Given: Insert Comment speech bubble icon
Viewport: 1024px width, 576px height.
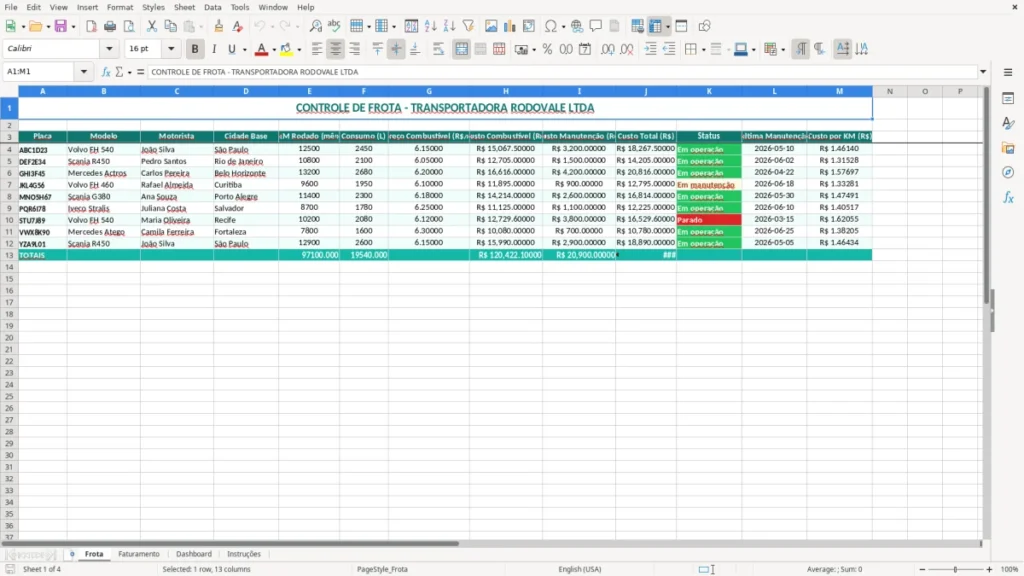Looking at the screenshot, I should coord(596,26).
